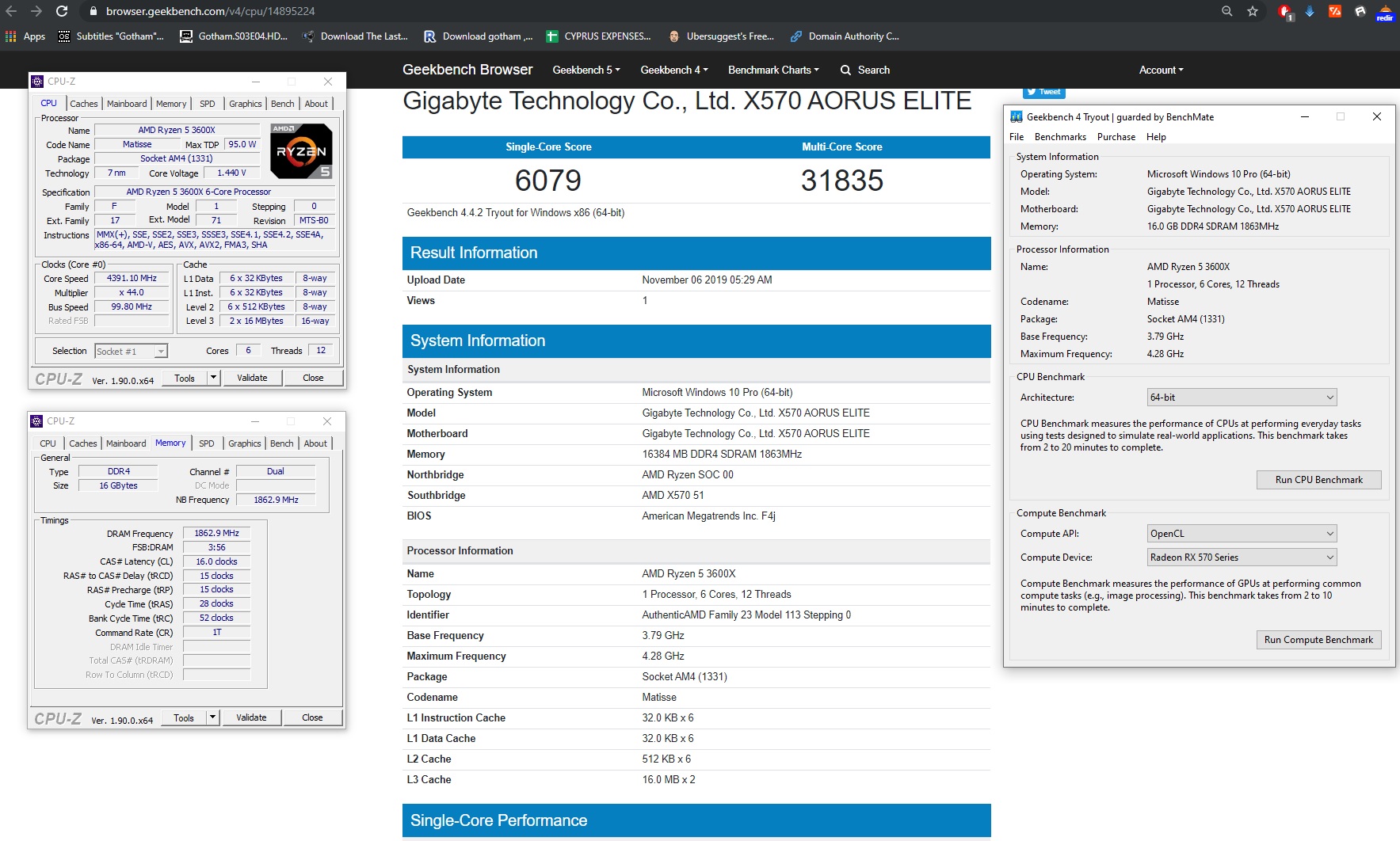Click the top CPU-Z window title icon

36,82
